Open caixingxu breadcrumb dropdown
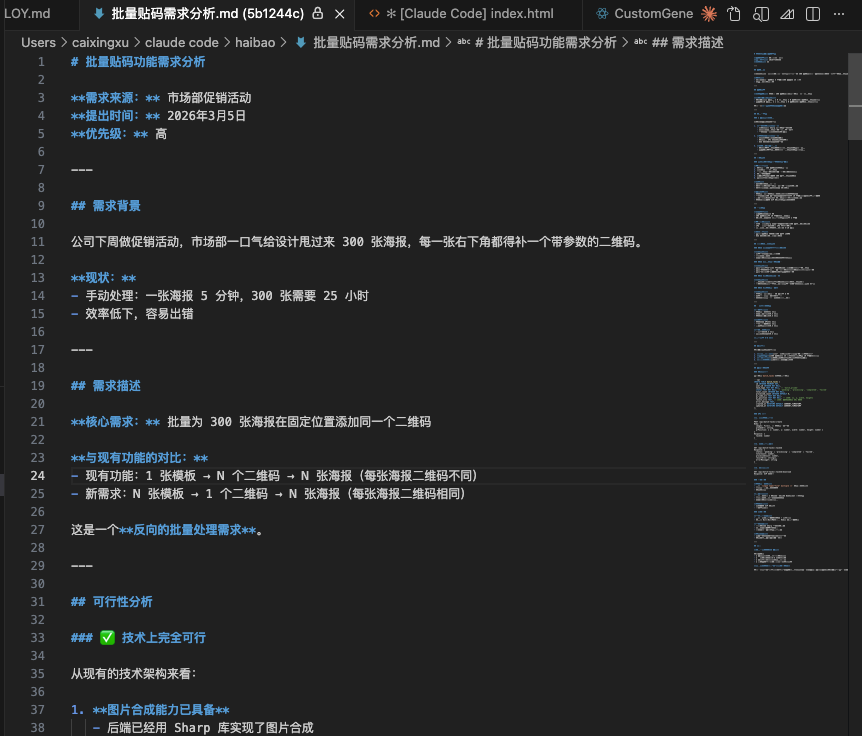Image resolution: width=862 pixels, height=736 pixels. point(100,42)
